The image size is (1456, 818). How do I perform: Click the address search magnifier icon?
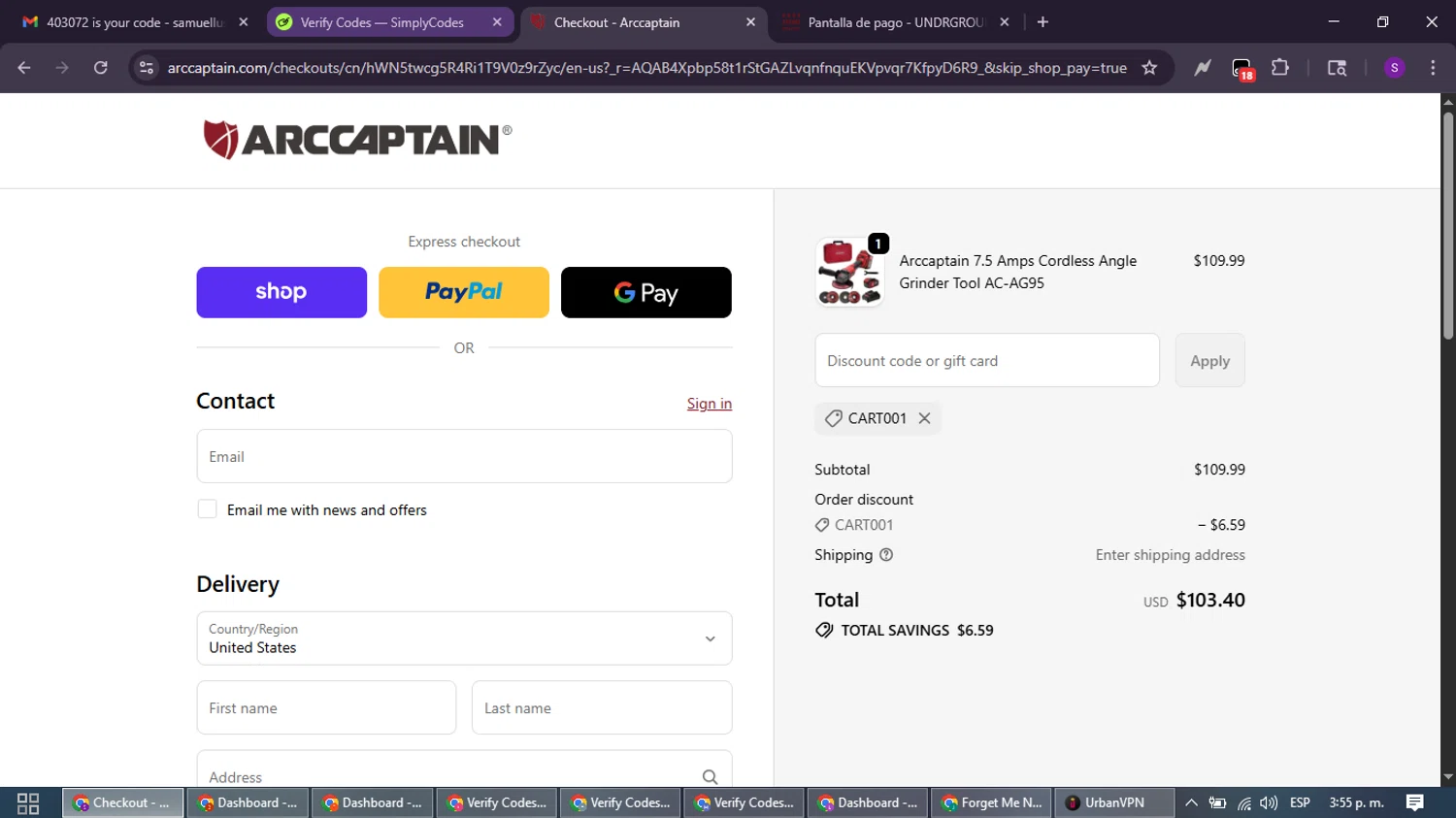(x=710, y=777)
